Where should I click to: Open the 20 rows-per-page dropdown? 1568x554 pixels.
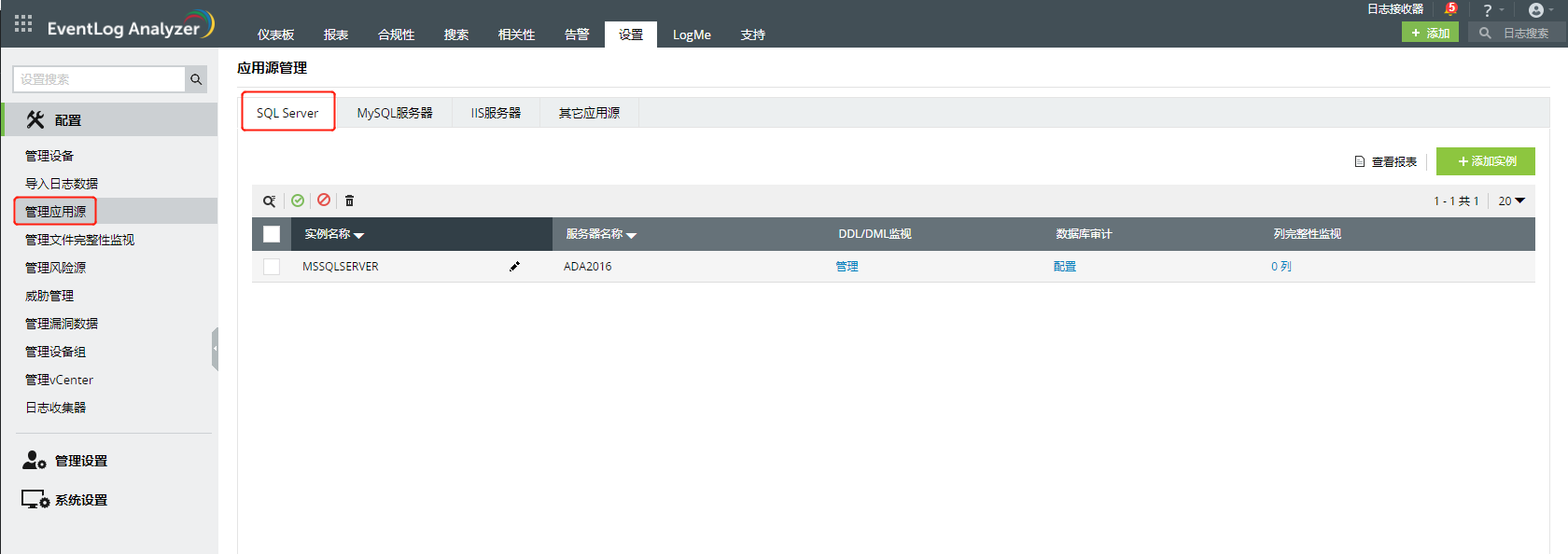[x=1512, y=201]
